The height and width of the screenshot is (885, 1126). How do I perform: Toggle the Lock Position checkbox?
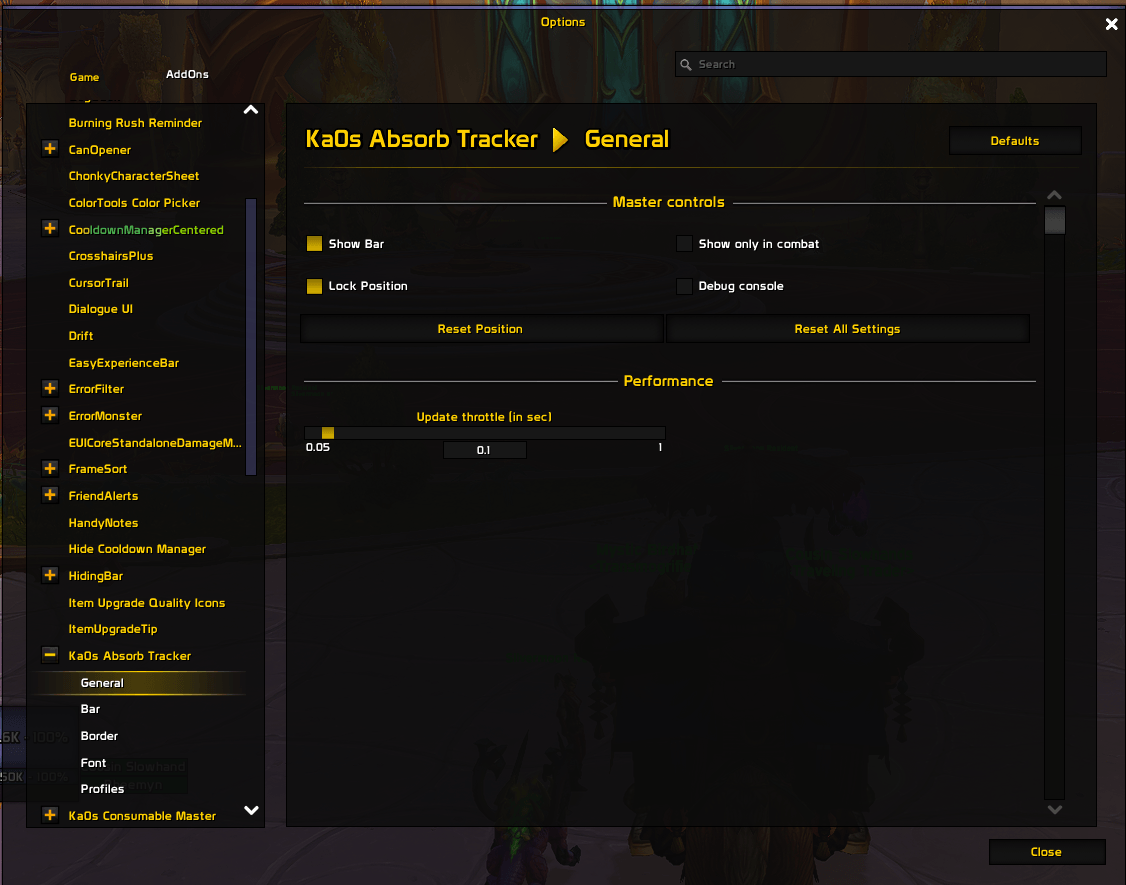(315, 286)
